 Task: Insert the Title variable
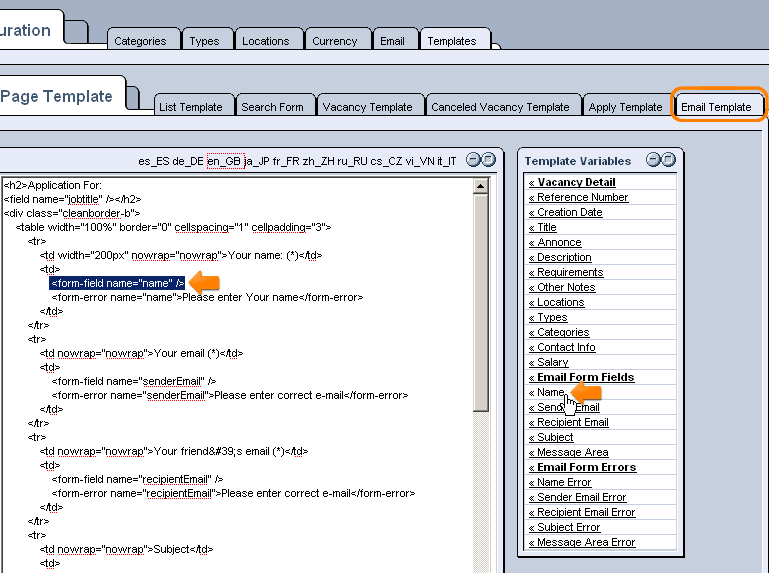542,227
